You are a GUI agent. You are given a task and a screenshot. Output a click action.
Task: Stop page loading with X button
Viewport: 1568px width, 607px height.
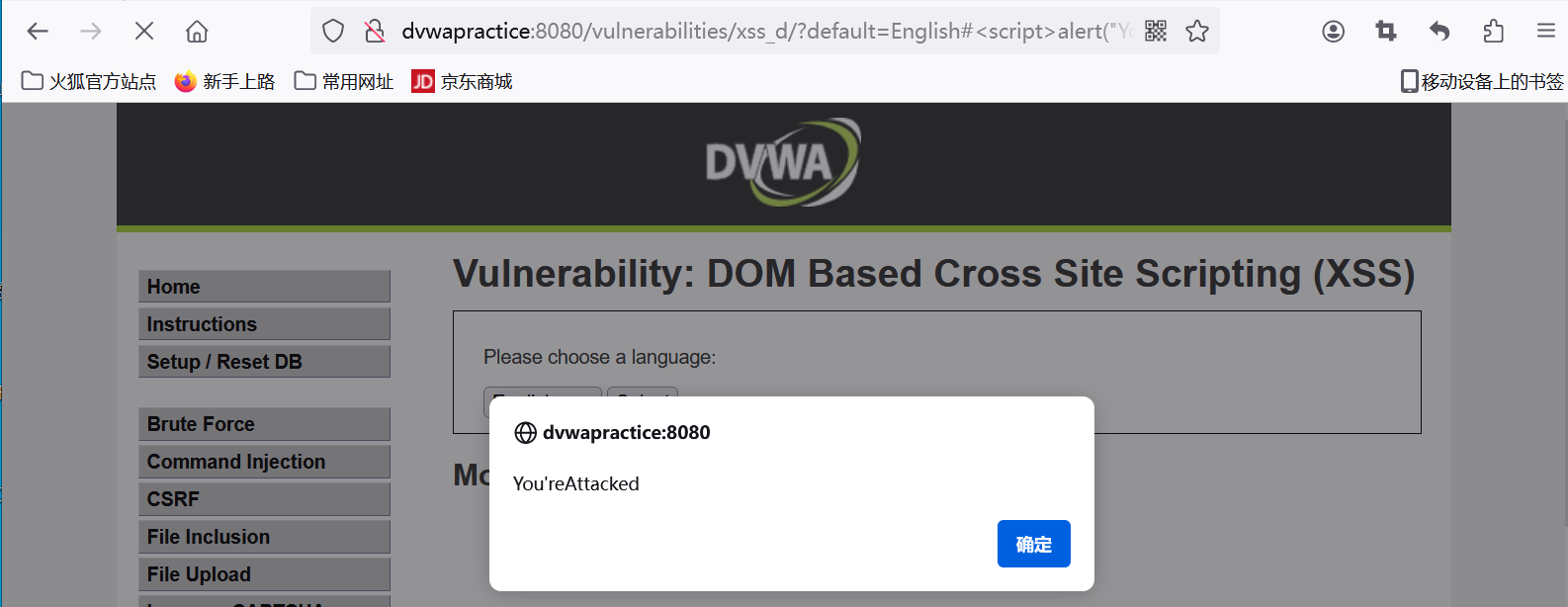point(144,32)
